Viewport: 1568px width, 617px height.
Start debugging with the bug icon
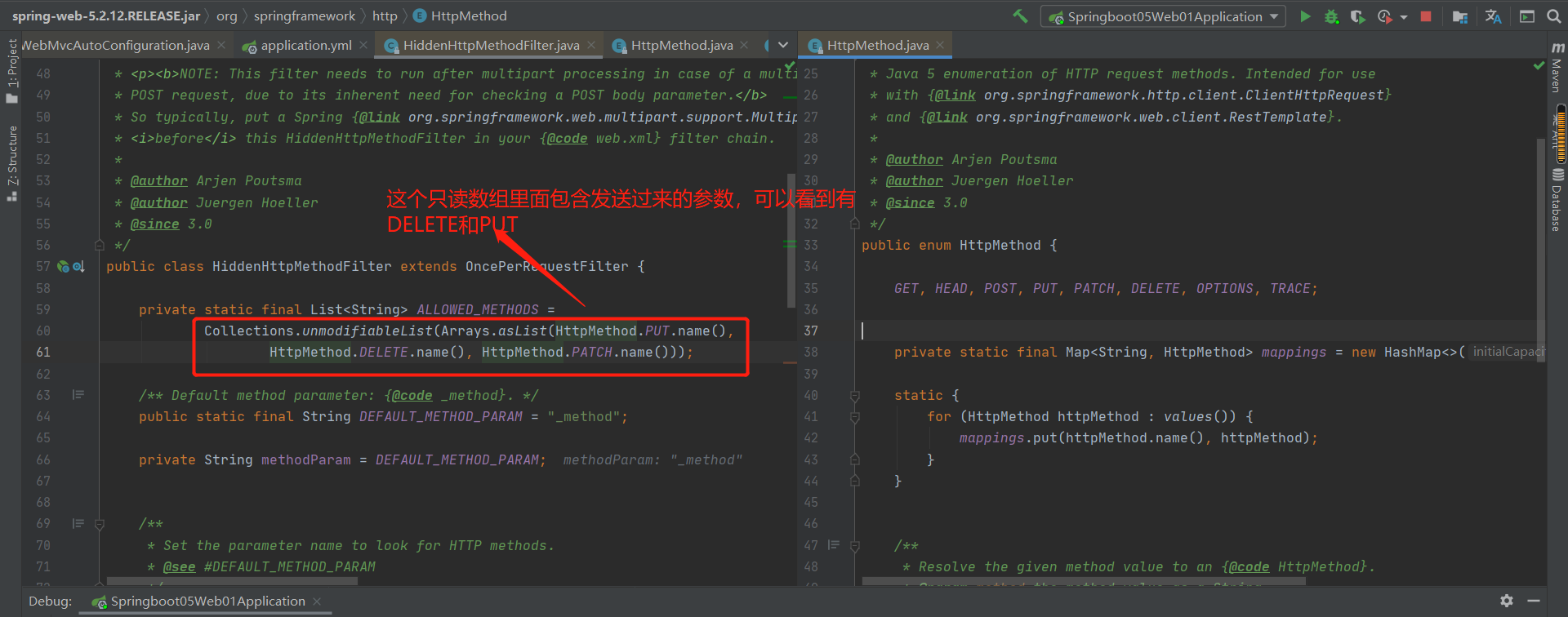tap(1331, 16)
